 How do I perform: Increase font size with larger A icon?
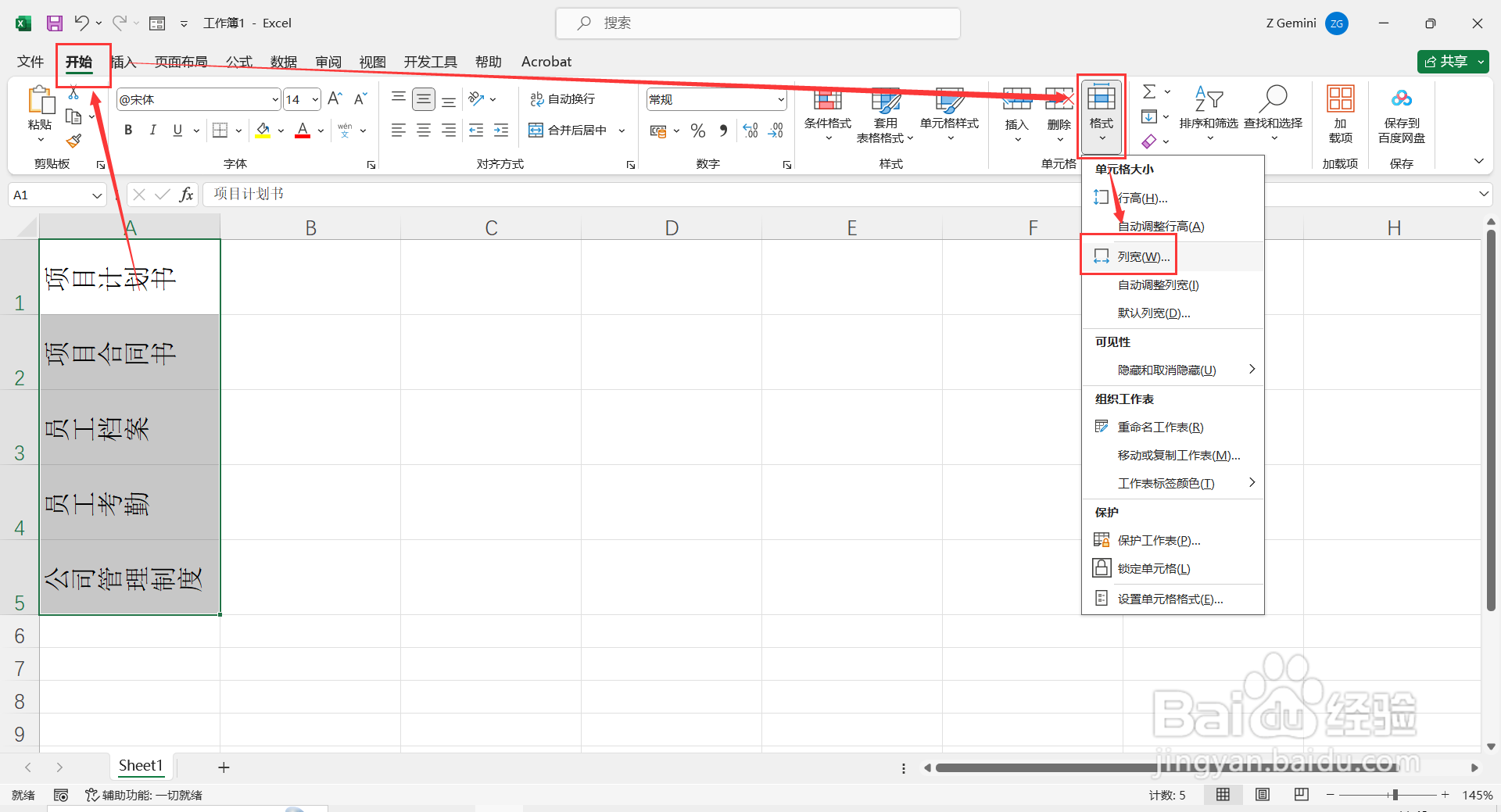point(335,98)
